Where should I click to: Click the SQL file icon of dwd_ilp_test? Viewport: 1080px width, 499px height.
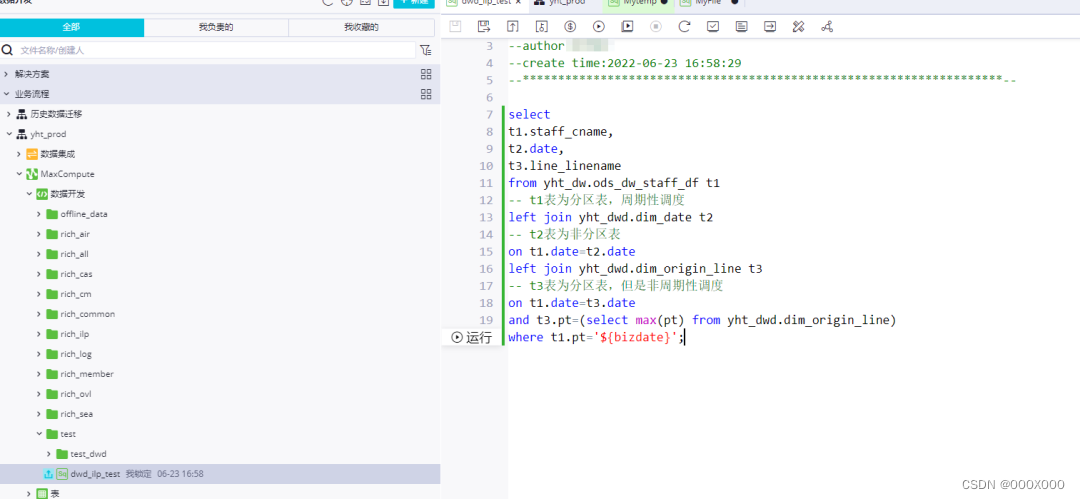tap(62, 474)
